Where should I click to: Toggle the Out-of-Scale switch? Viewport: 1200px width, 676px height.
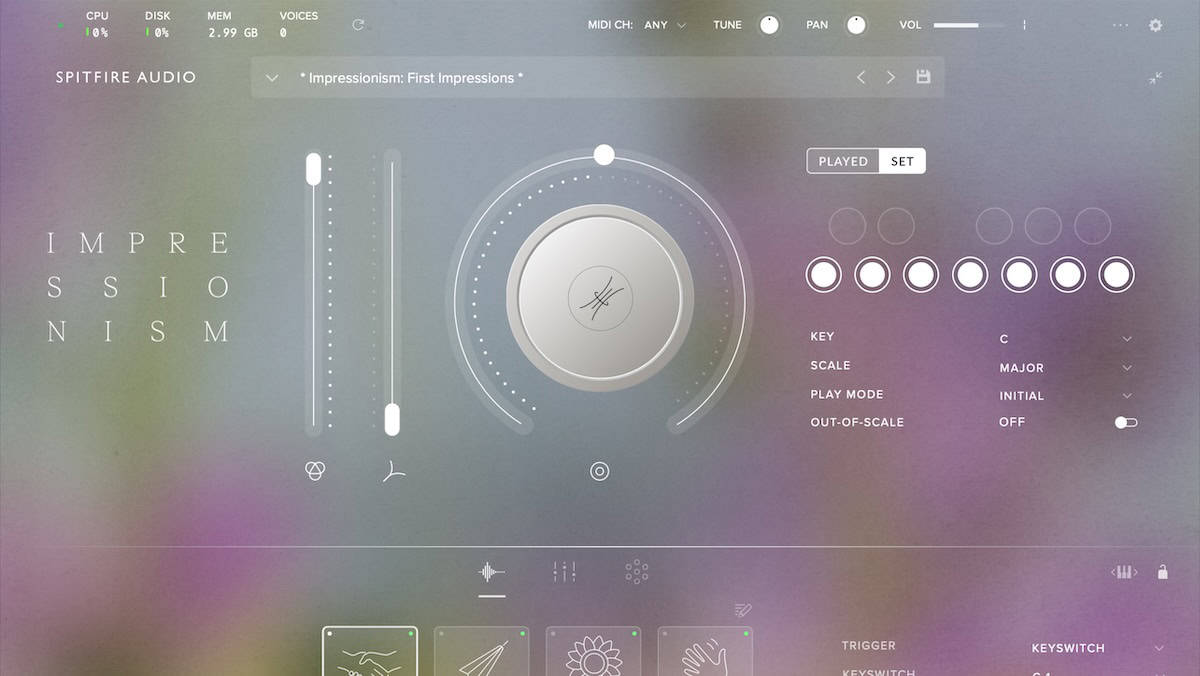(1126, 423)
